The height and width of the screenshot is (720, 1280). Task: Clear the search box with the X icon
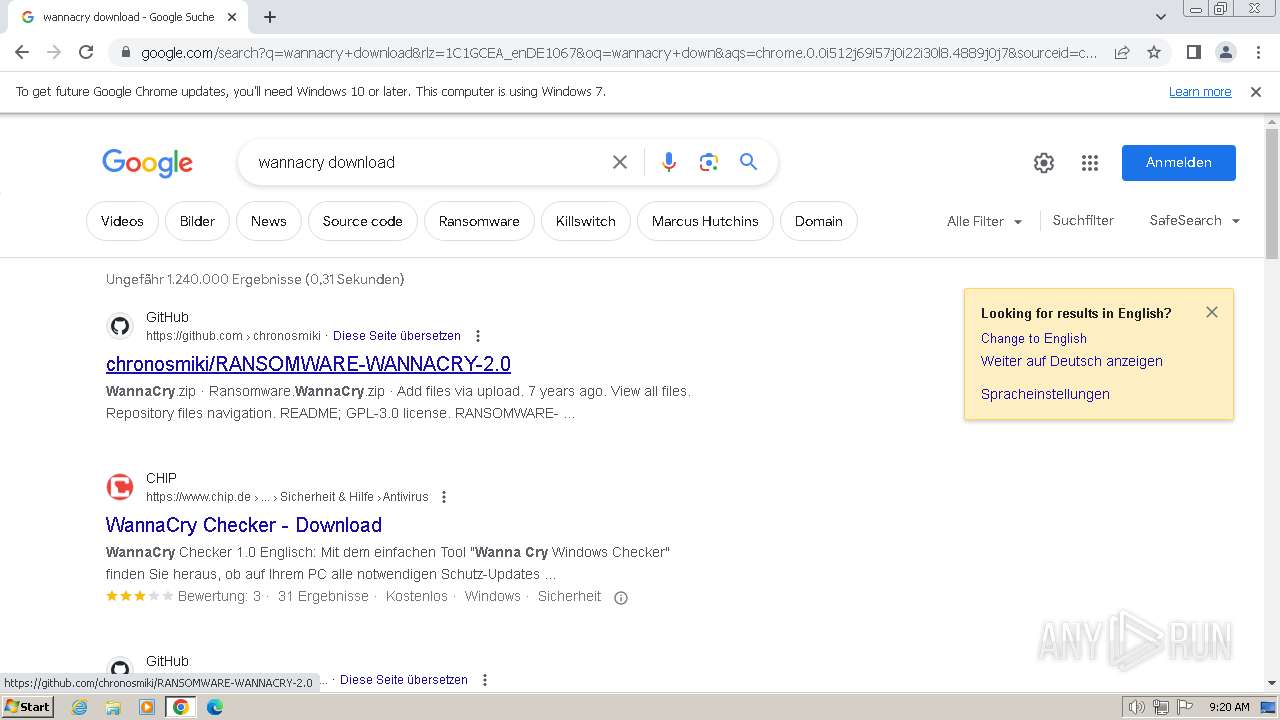pyautogui.click(x=620, y=162)
